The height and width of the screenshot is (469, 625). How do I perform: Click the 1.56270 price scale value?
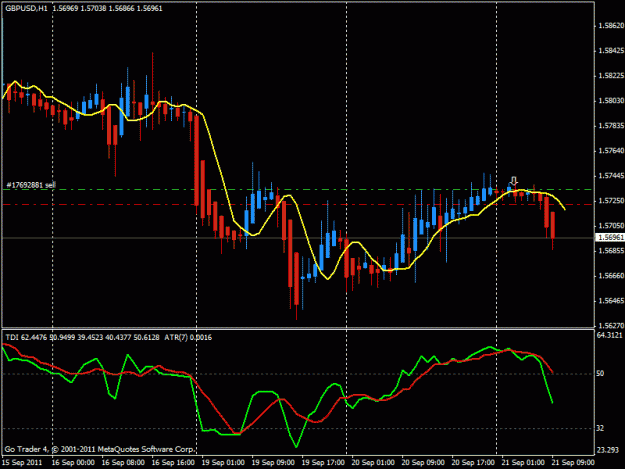coord(611,325)
